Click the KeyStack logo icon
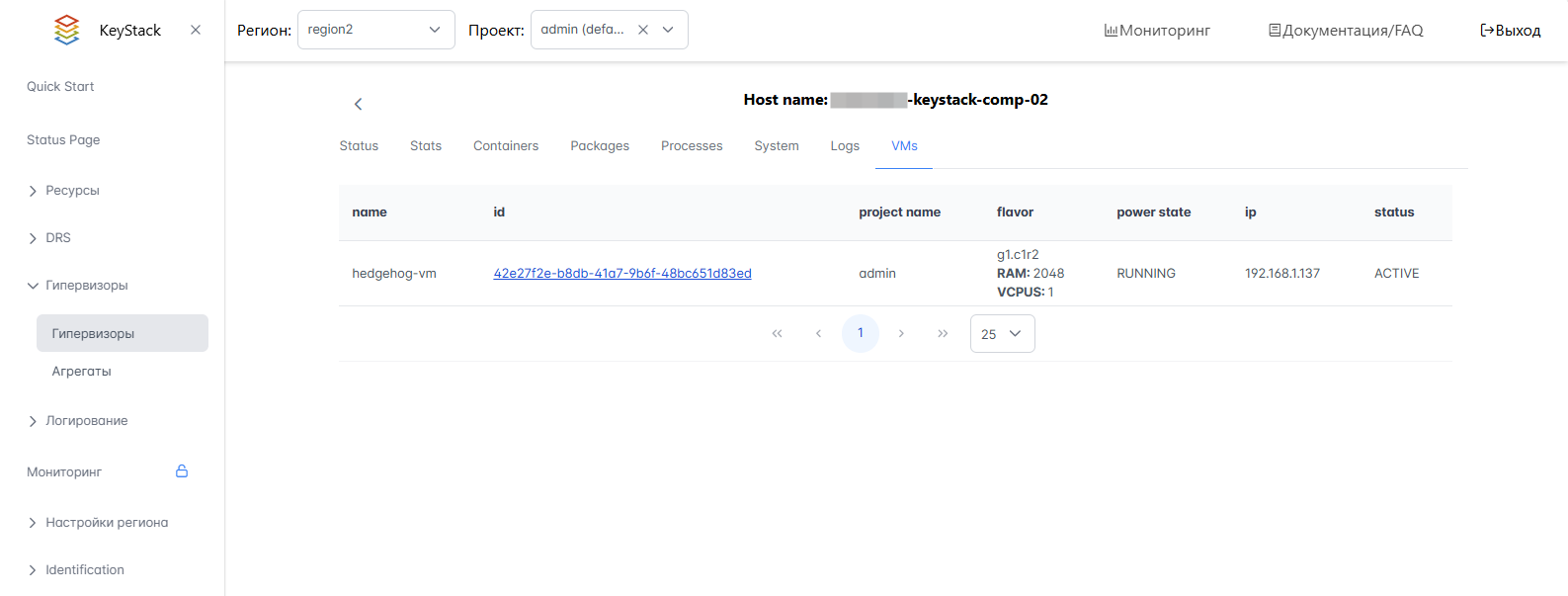Image resolution: width=1568 pixels, height=596 pixels. [x=66, y=30]
